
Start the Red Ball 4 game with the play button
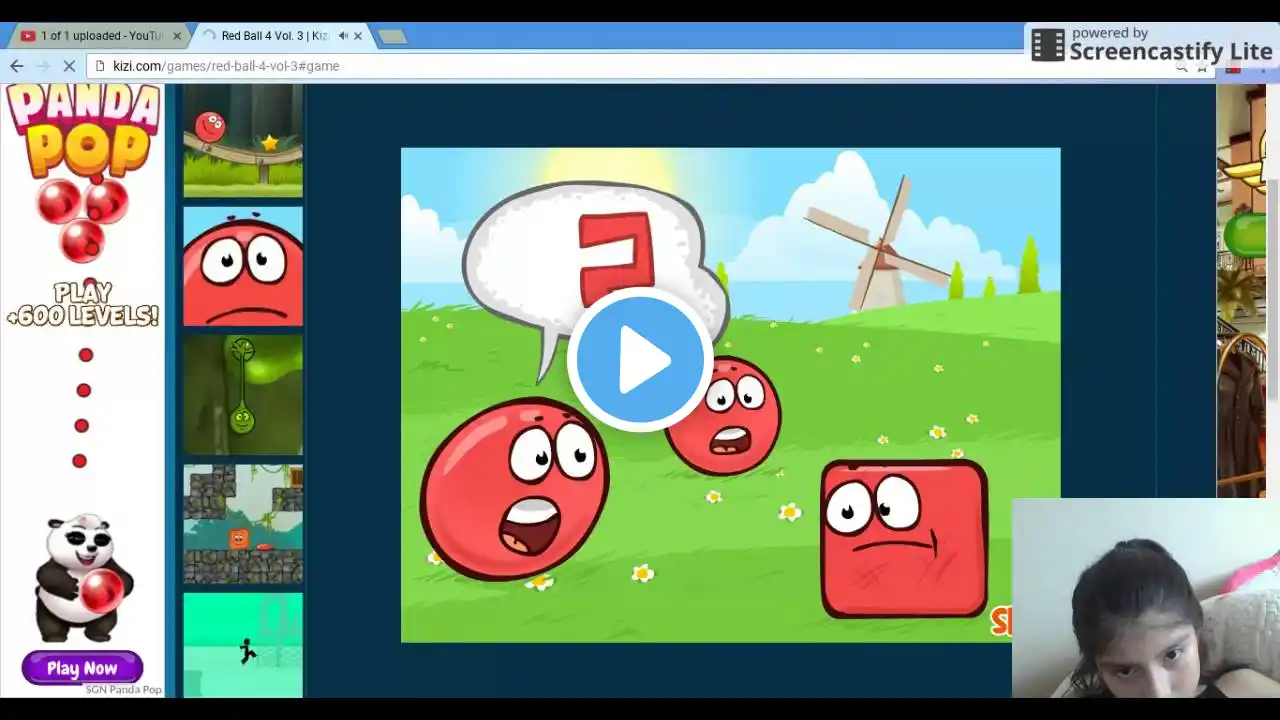639,359
